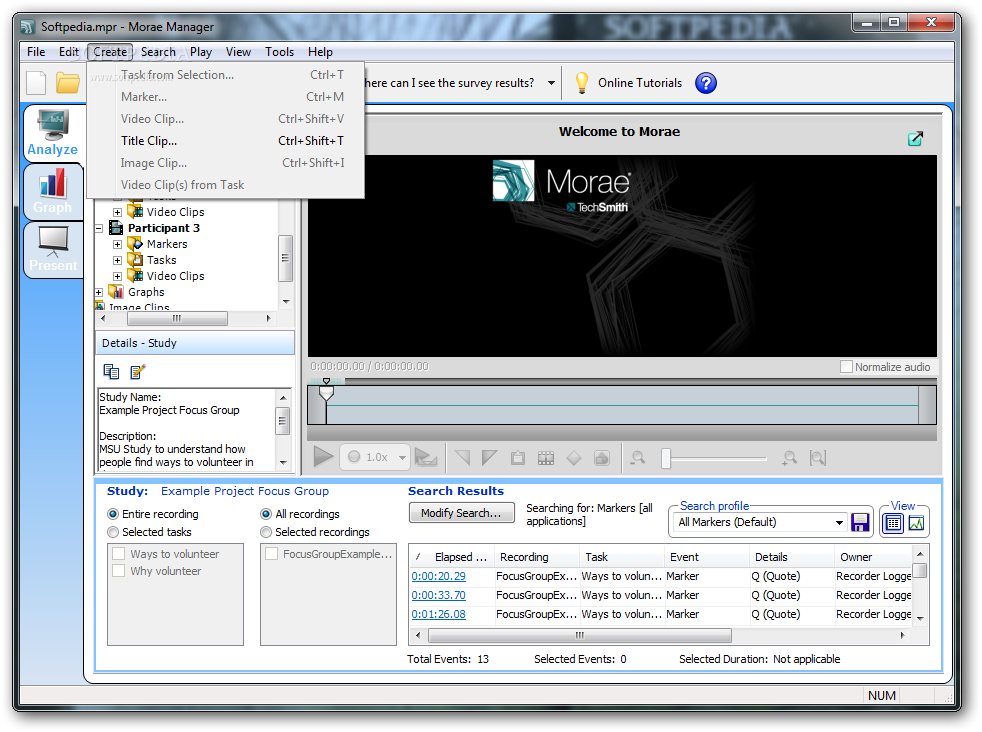The width and height of the screenshot is (982, 732).
Task: Click the blue Help question mark icon
Action: pyautogui.click(x=706, y=83)
